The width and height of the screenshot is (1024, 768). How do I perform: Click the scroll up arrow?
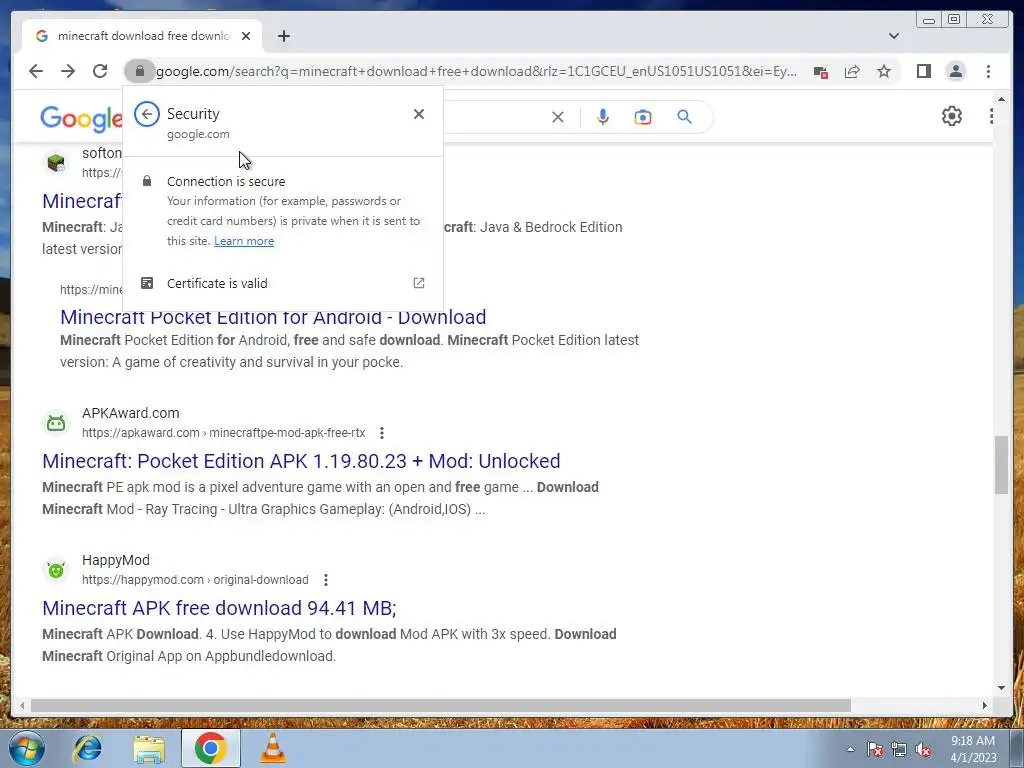coord(1001,99)
